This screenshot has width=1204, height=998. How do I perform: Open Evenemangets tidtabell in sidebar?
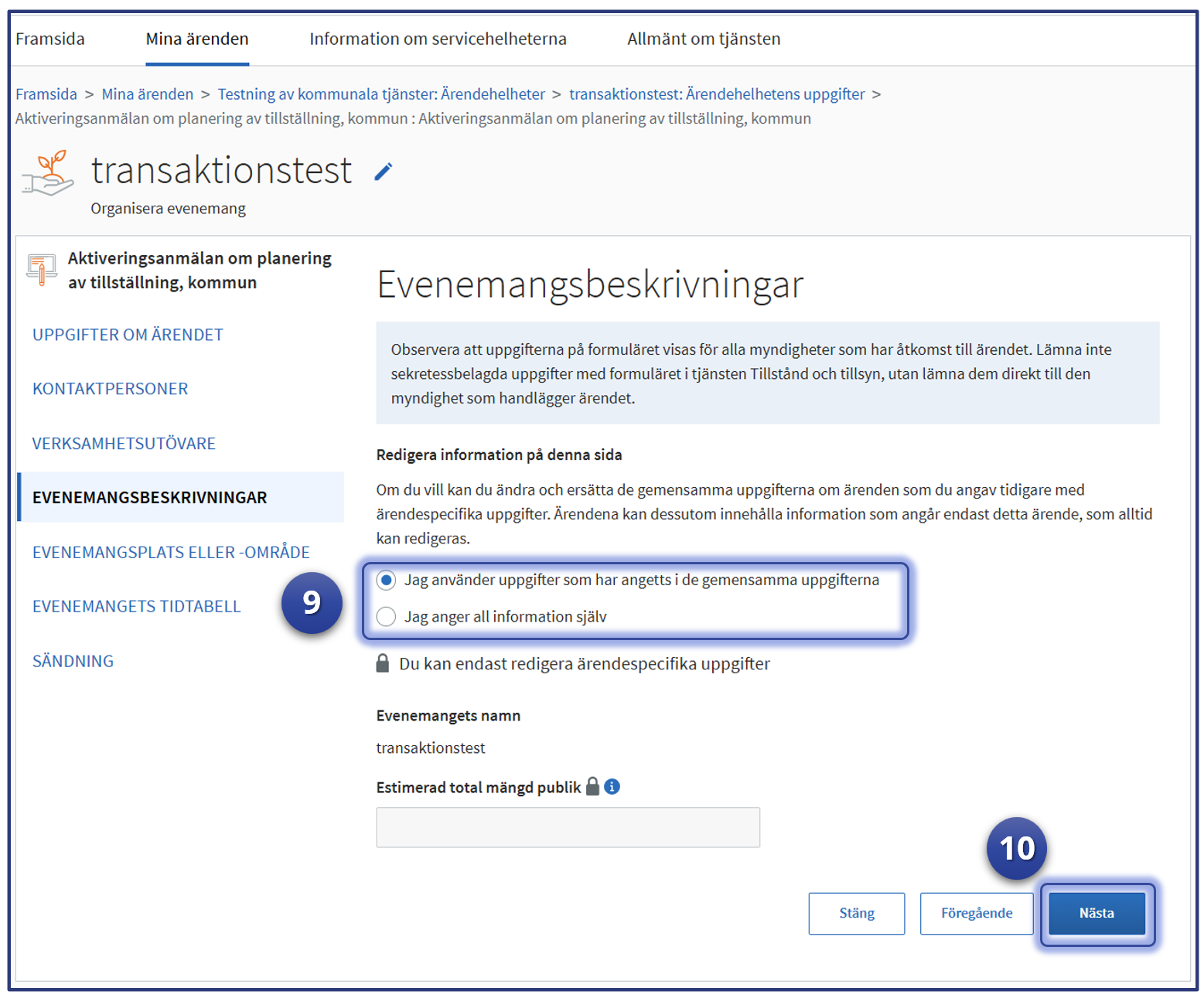136,606
